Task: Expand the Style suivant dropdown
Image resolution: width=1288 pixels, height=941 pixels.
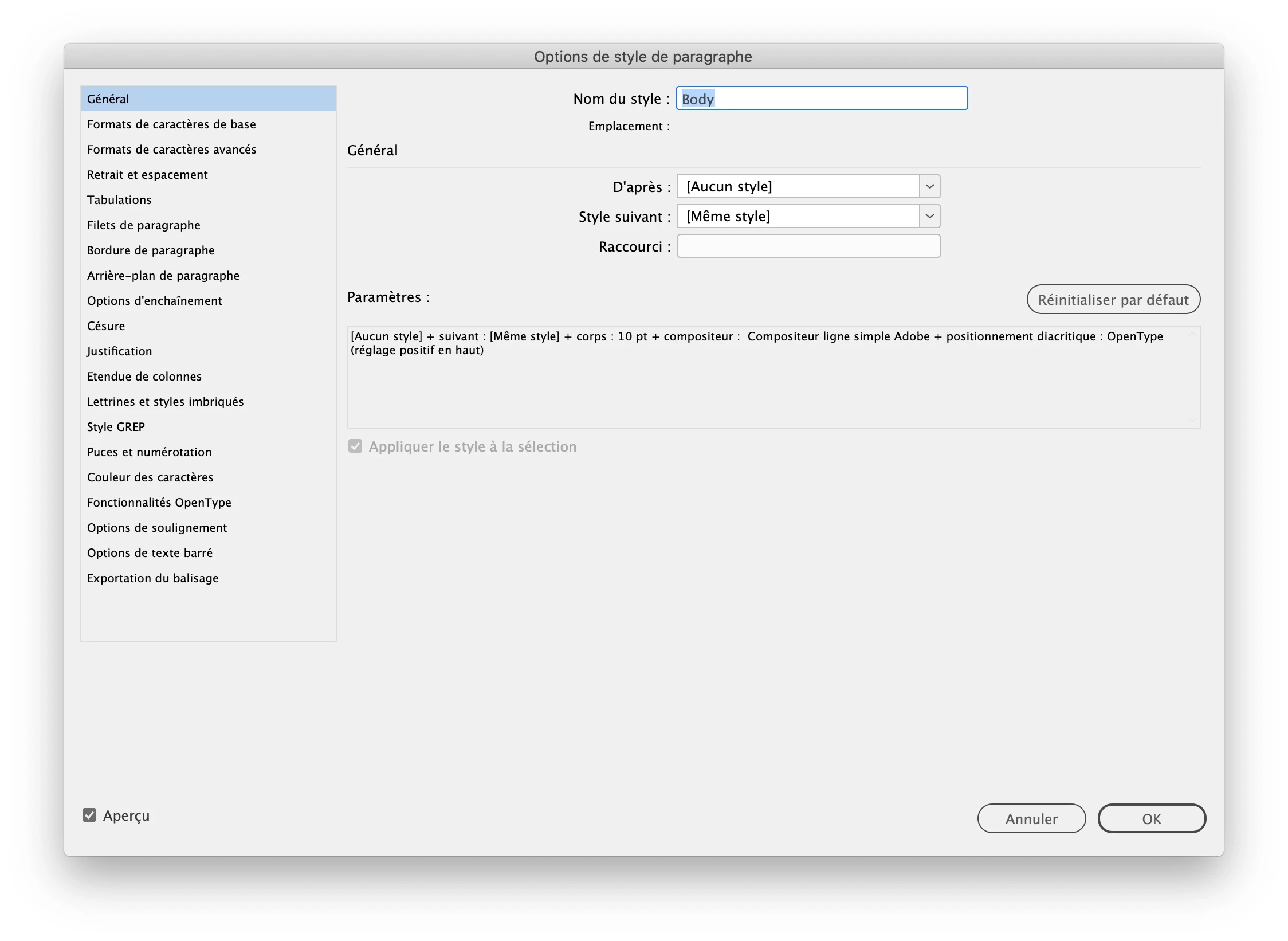Action: coord(929,216)
